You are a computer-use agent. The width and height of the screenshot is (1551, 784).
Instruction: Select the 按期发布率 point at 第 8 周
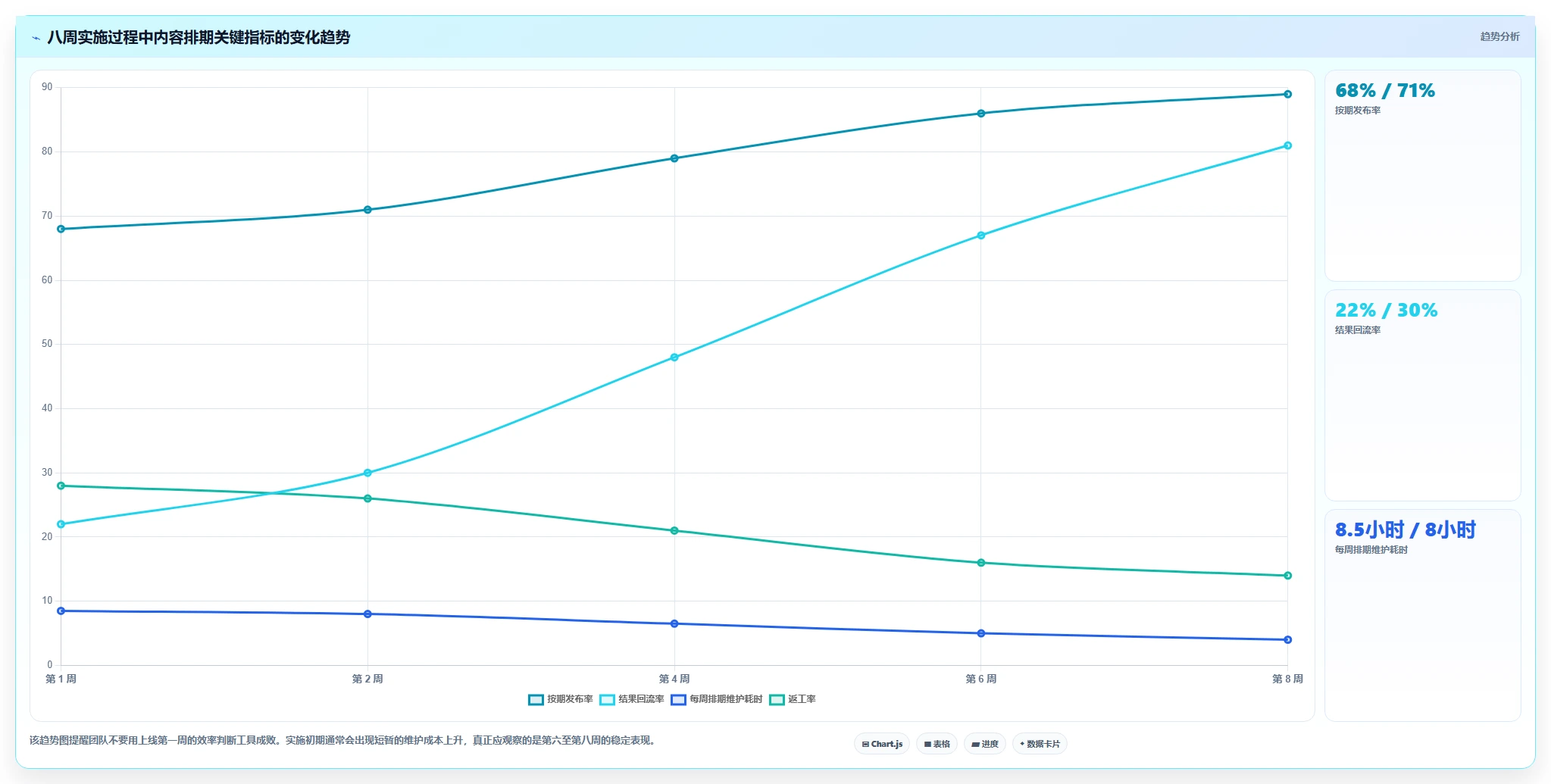coord(1287,94)
